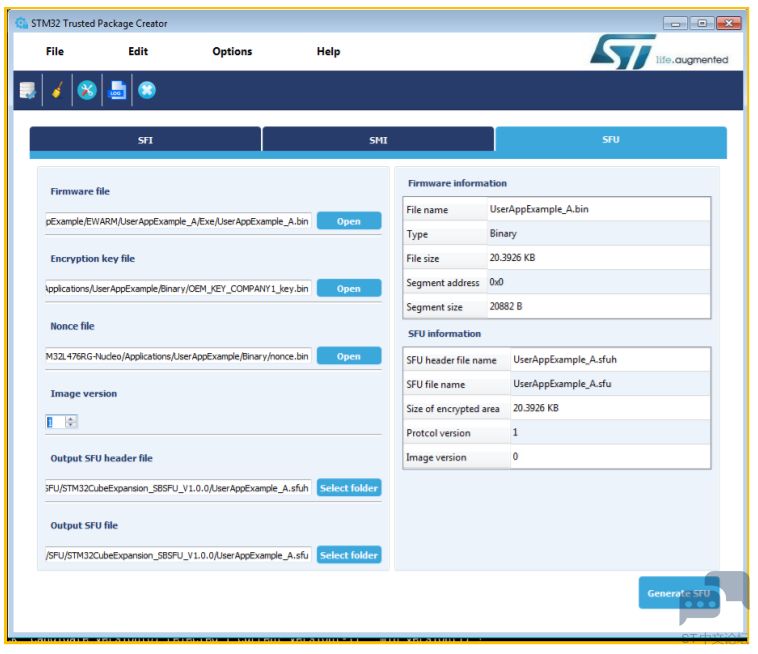Click the SFU header file name label
This screenshot has width=758, height=654.
(451, 360)
